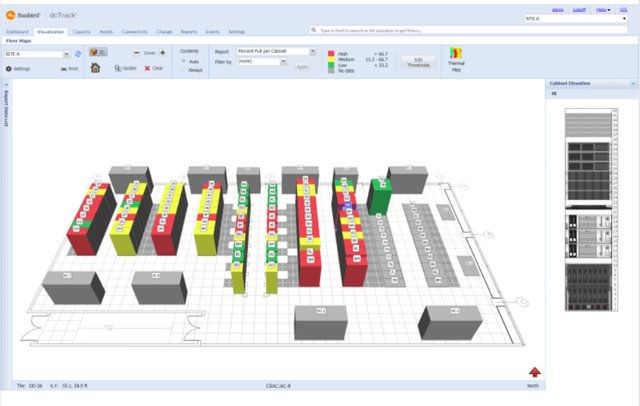This screenshot has width=640, height=406.
Task: Click the Isolate tool
Action: [125, 68]
